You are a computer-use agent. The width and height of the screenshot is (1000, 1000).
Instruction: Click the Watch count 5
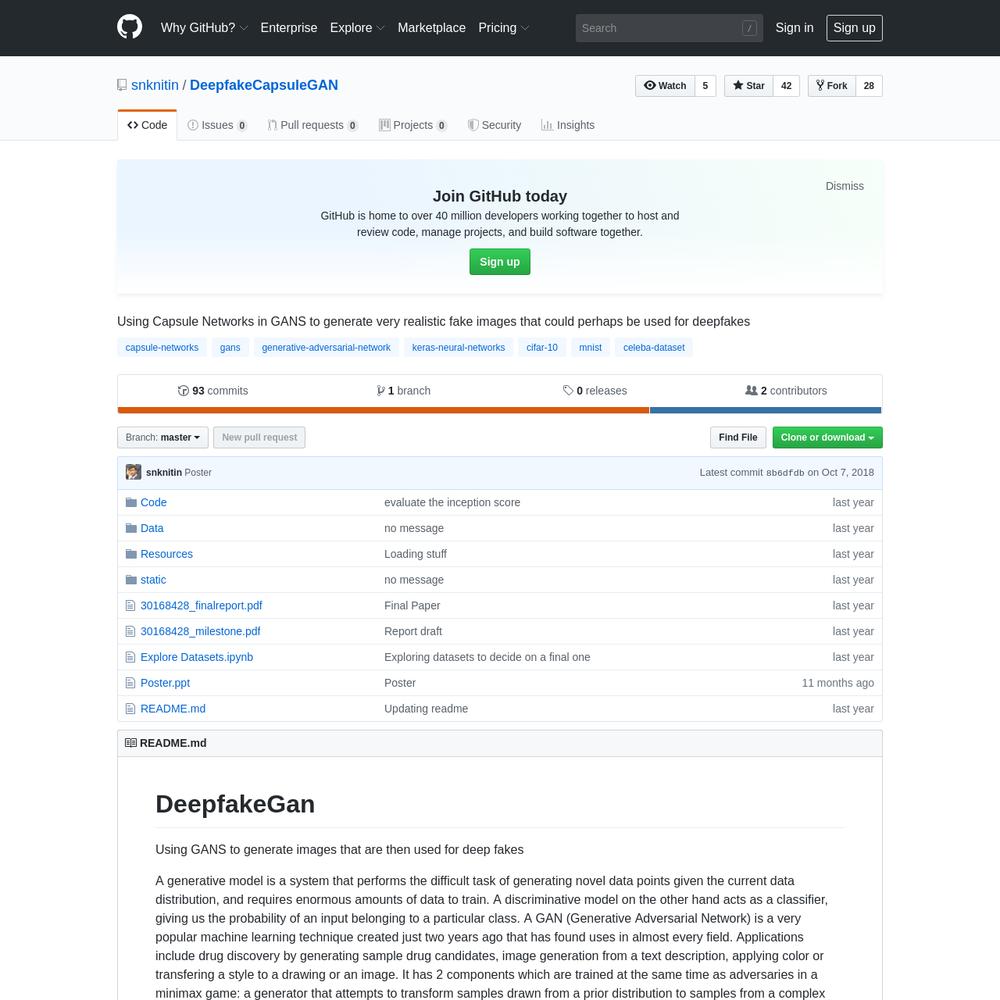point(705,85)
